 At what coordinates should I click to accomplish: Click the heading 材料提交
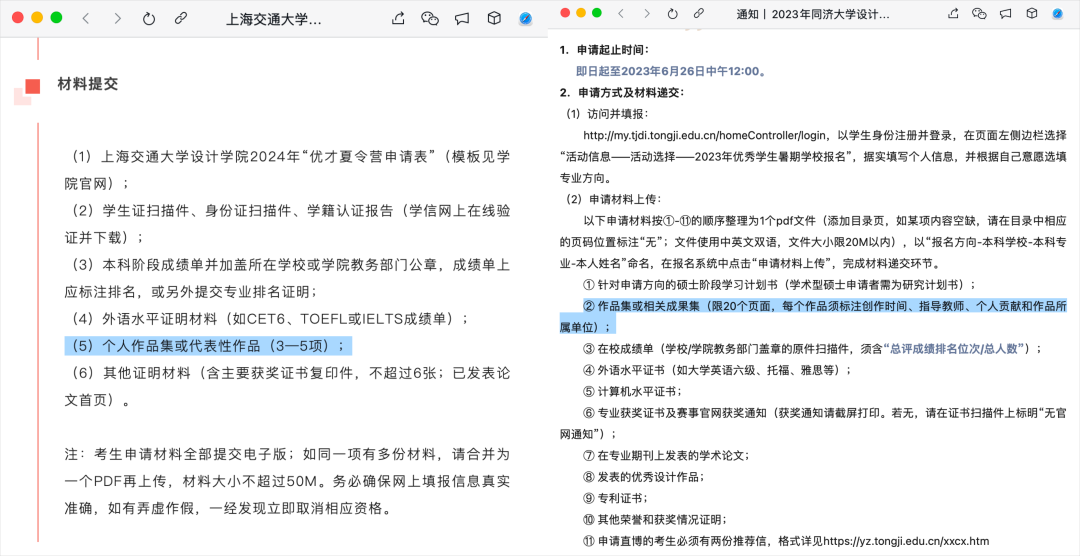87,84
